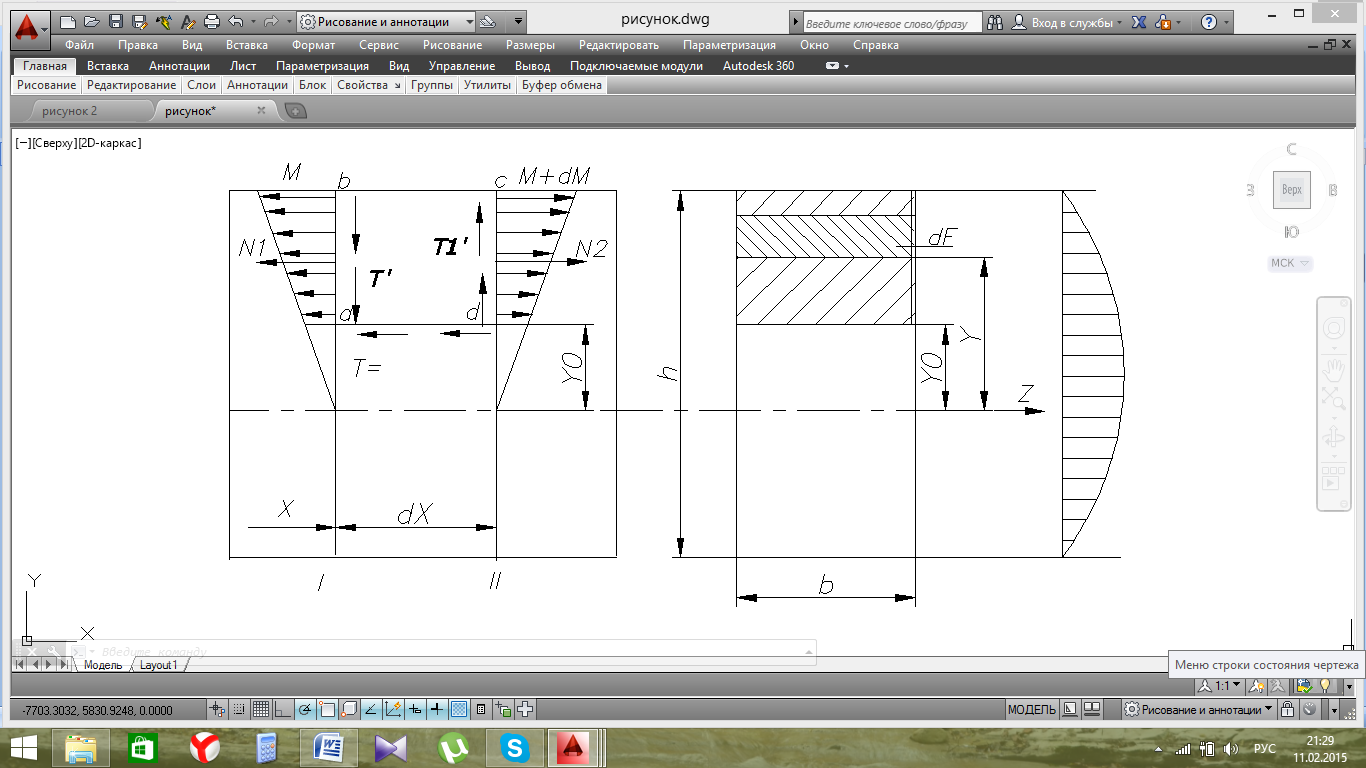Expand the МСК coordinate system dropdown
Viewport: 1366px width, 768px height.
(1290, 264)
